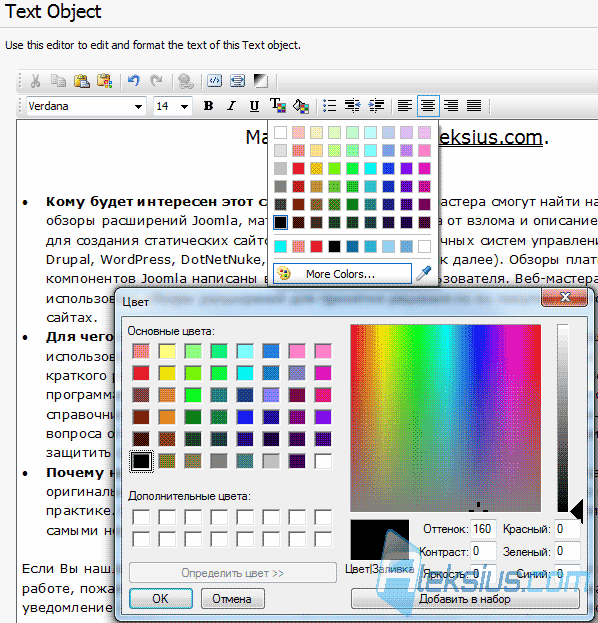Click the More Colors... button
This screenshot has width=598, height=623.
(x=342, y=274)
